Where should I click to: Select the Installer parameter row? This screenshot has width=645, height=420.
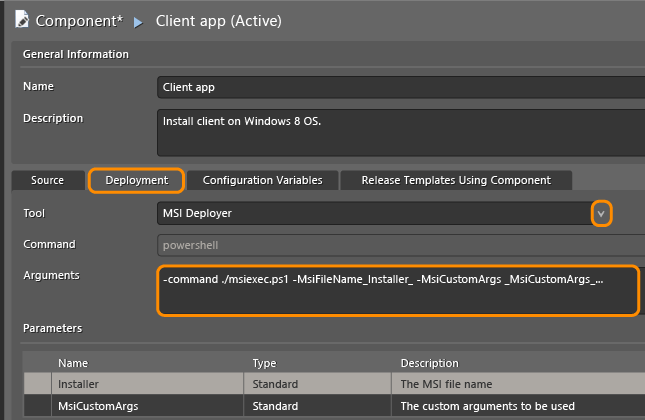(x=150, y=383)
